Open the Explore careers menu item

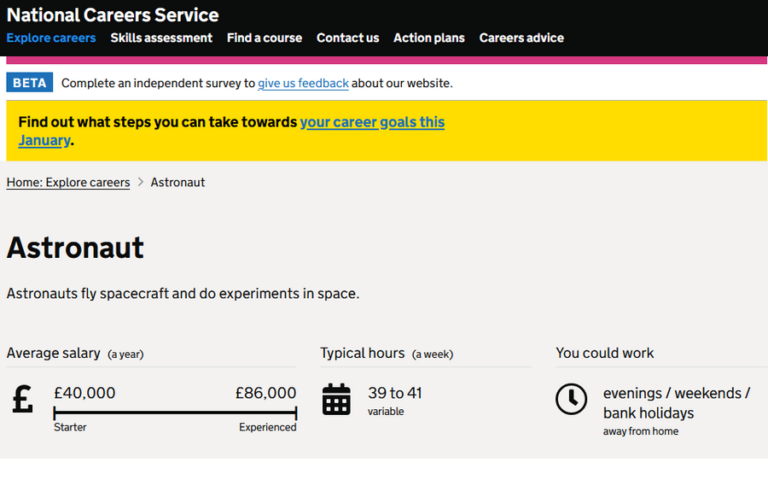(x=51, y=38)
